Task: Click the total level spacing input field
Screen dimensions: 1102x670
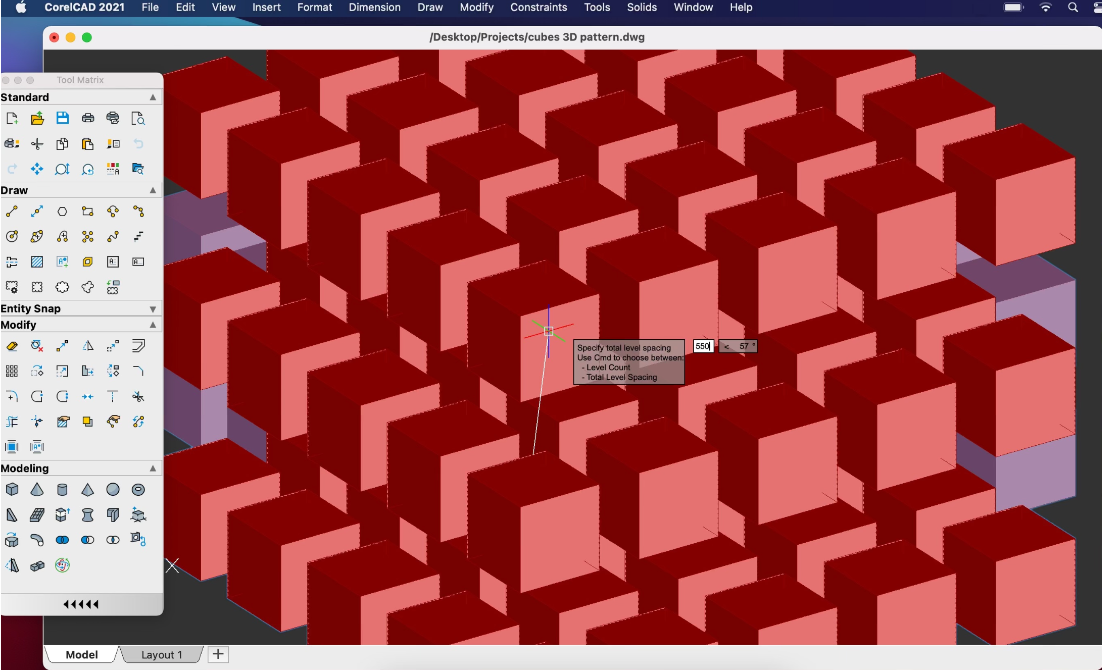Action: click(x=703, y=346)
